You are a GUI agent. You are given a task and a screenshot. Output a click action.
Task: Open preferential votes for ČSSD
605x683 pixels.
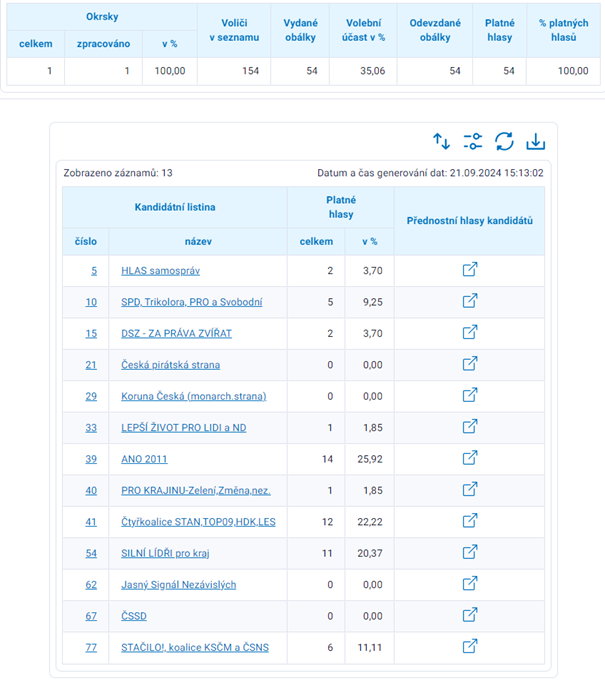(x=470, y=615)
